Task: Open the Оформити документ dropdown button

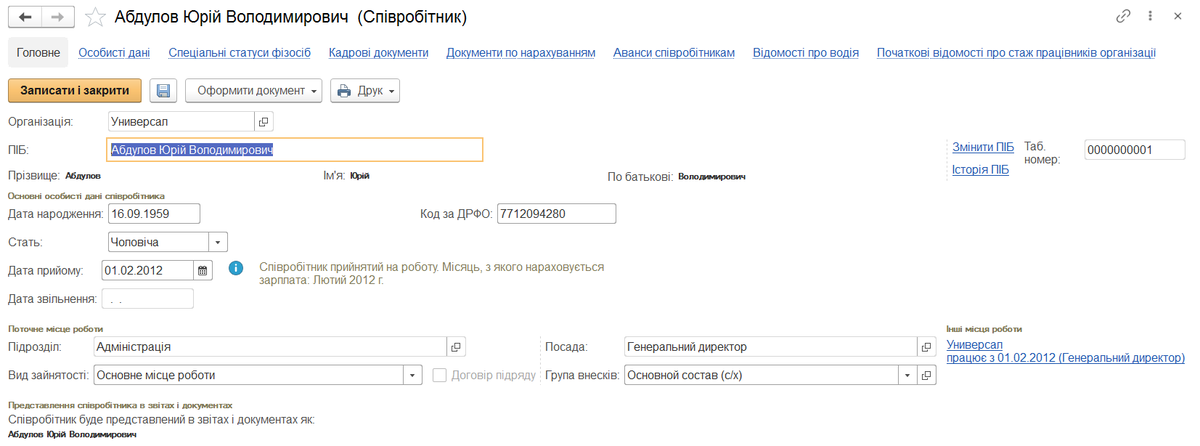Action: click(x=254, y=90)
